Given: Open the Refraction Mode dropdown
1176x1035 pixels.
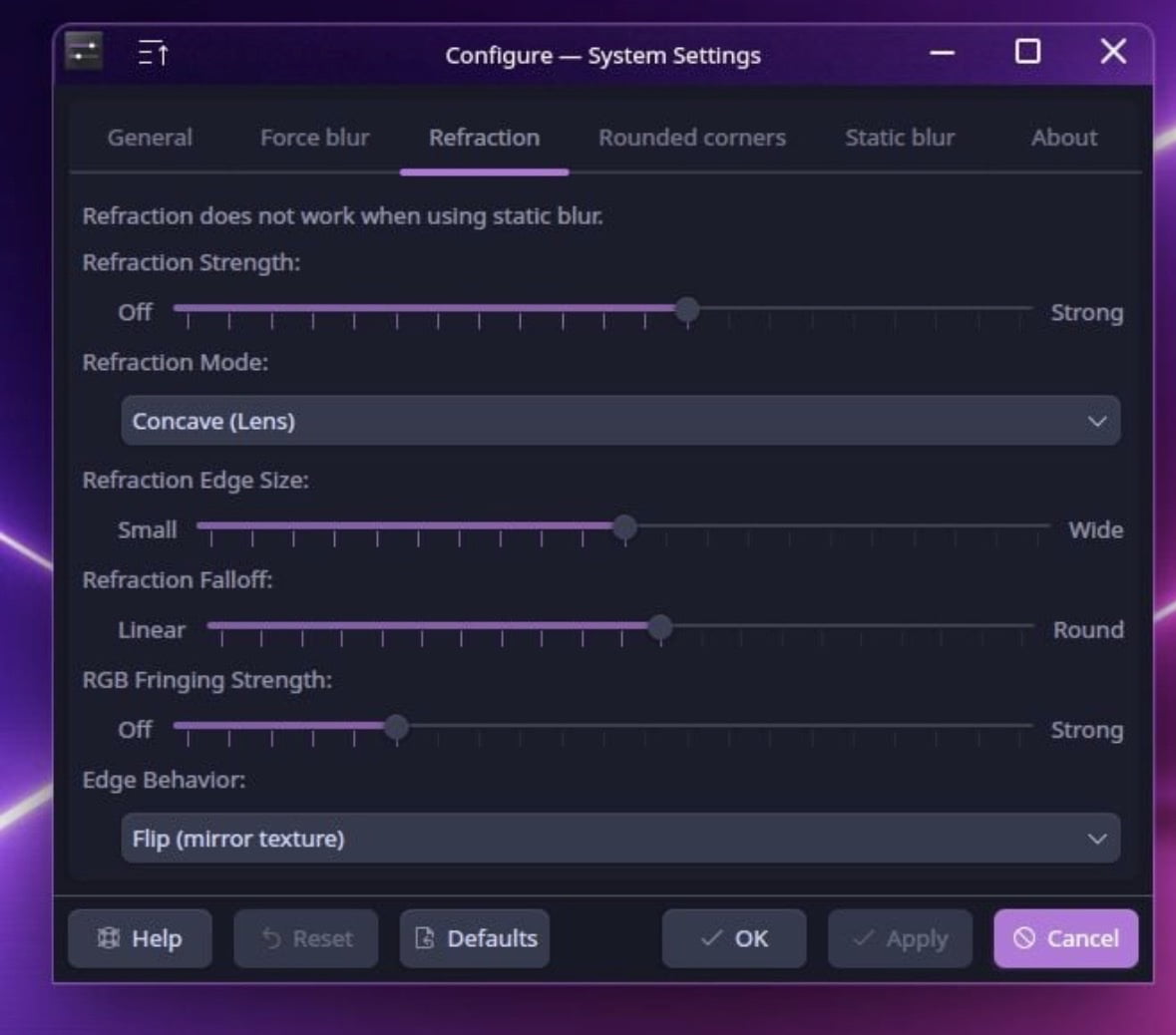Looking at the screenshot, I should point(620,421).
